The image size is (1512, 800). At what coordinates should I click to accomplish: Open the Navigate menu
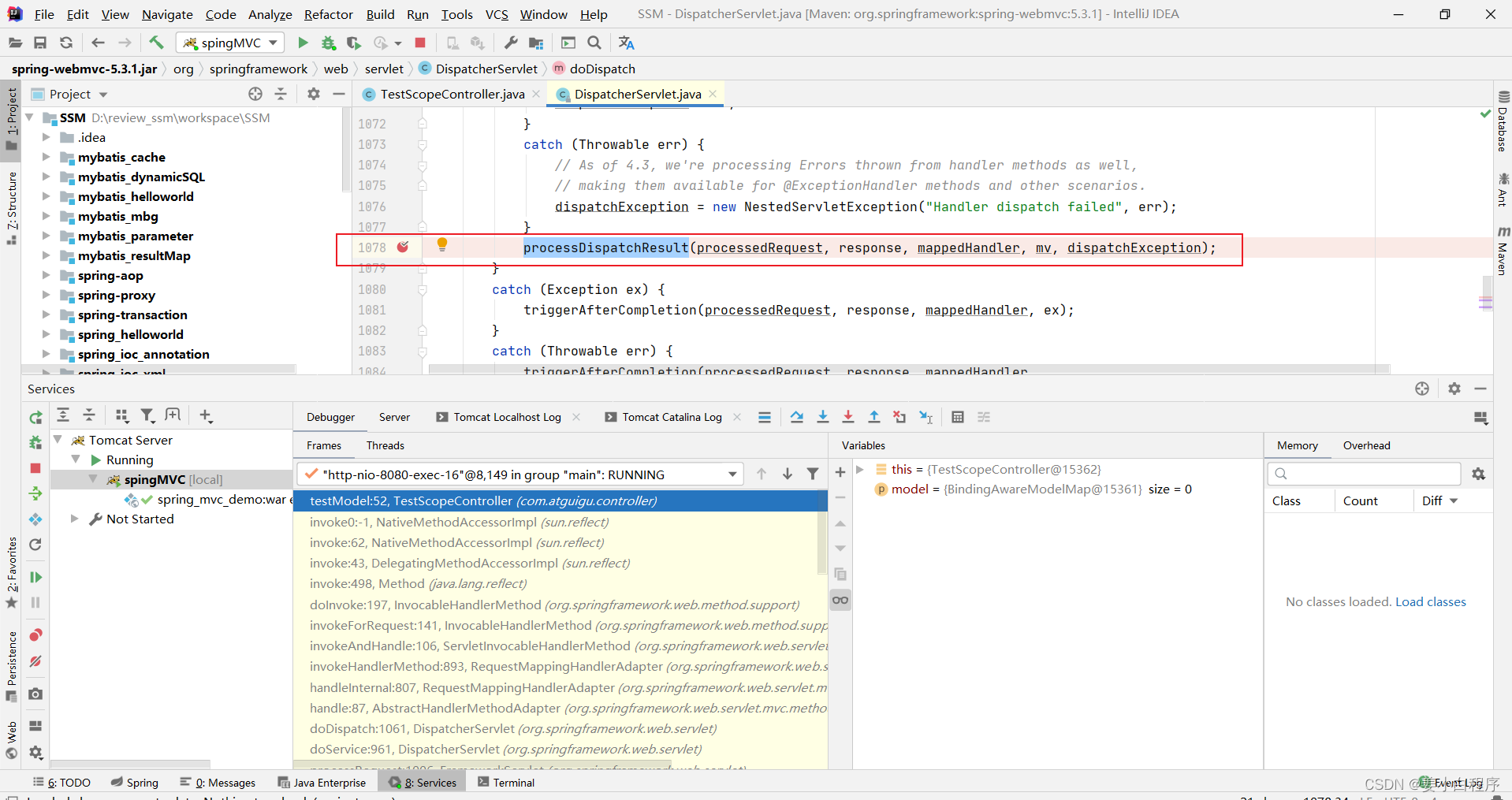pos(167,14)
